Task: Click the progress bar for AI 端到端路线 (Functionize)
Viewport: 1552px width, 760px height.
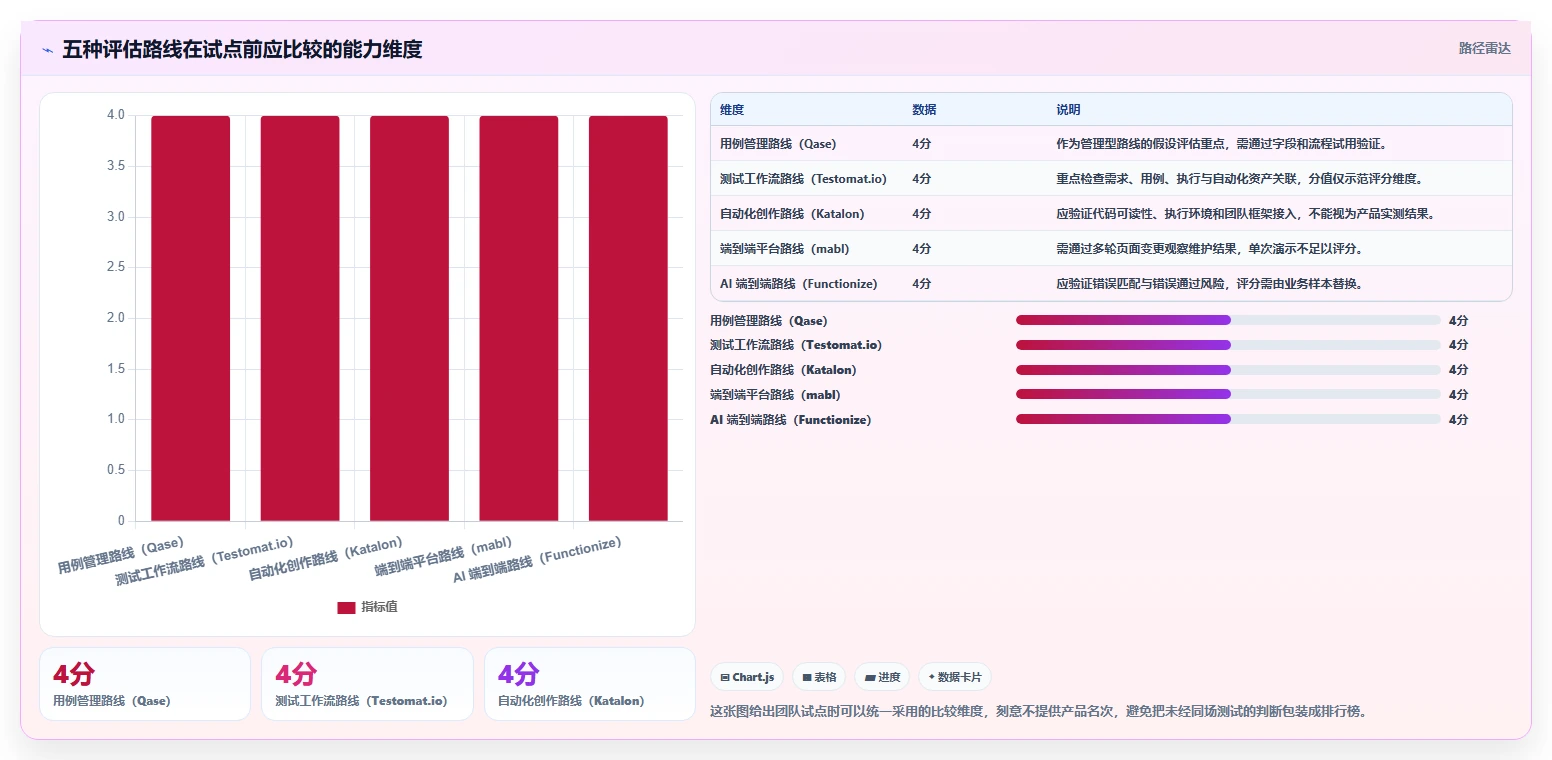Action: point(1228,419)
